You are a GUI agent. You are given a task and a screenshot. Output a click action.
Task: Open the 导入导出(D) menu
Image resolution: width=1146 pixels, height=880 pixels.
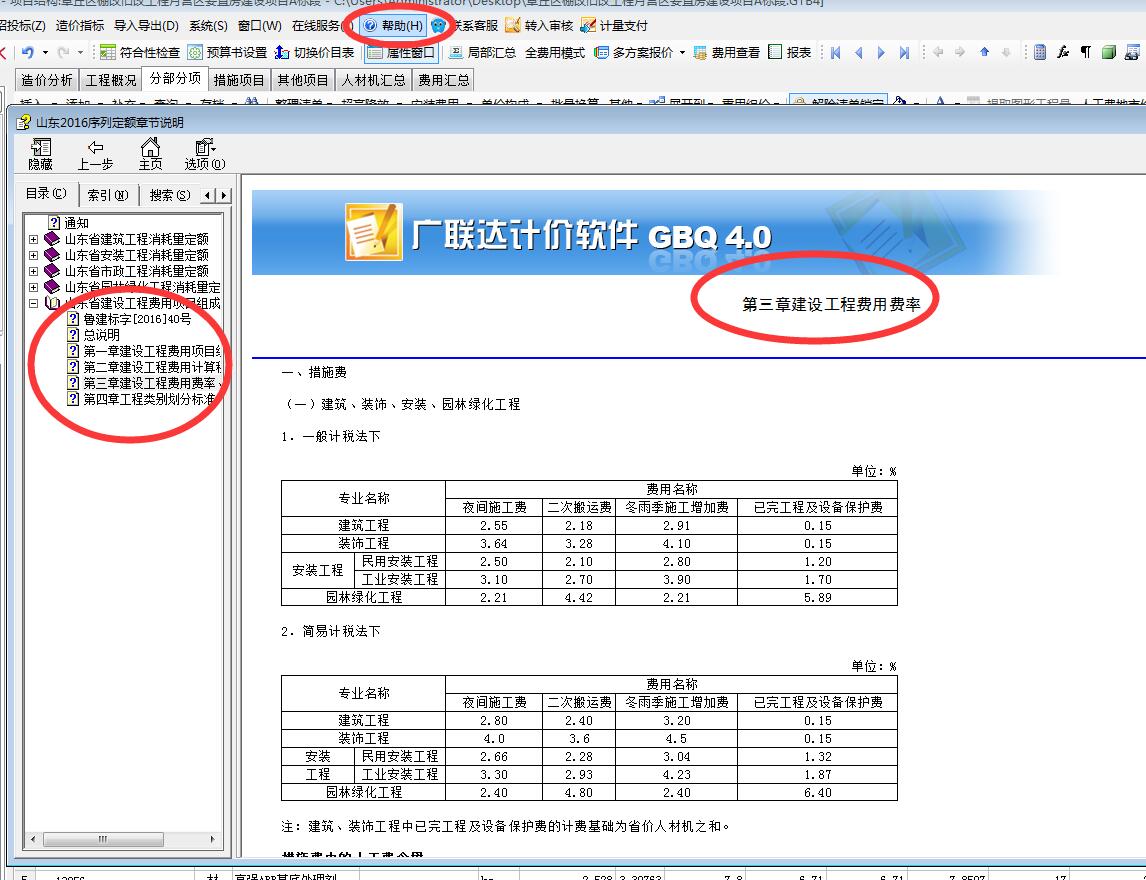point(146,26)
